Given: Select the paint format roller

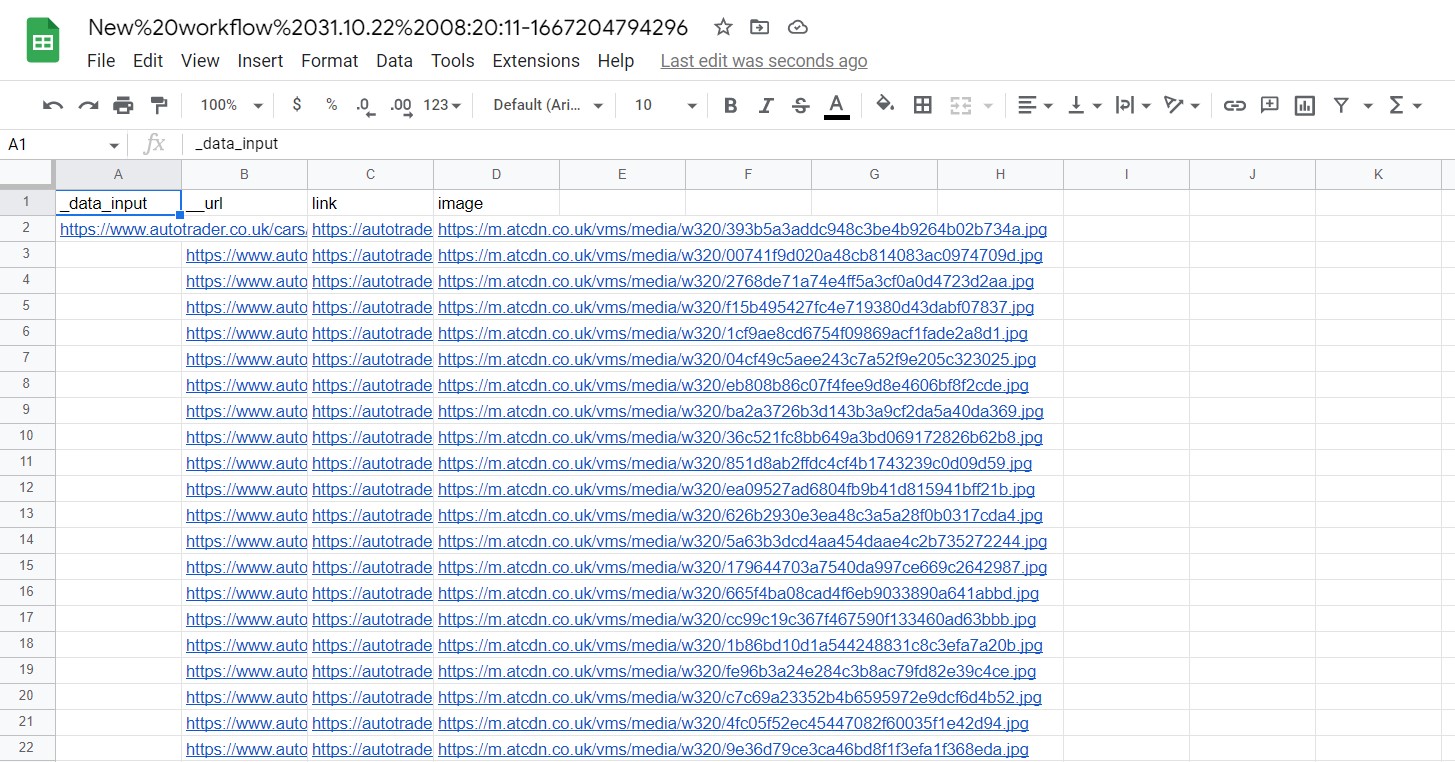Looking at the screenshot, I should (x=158, y=105).
